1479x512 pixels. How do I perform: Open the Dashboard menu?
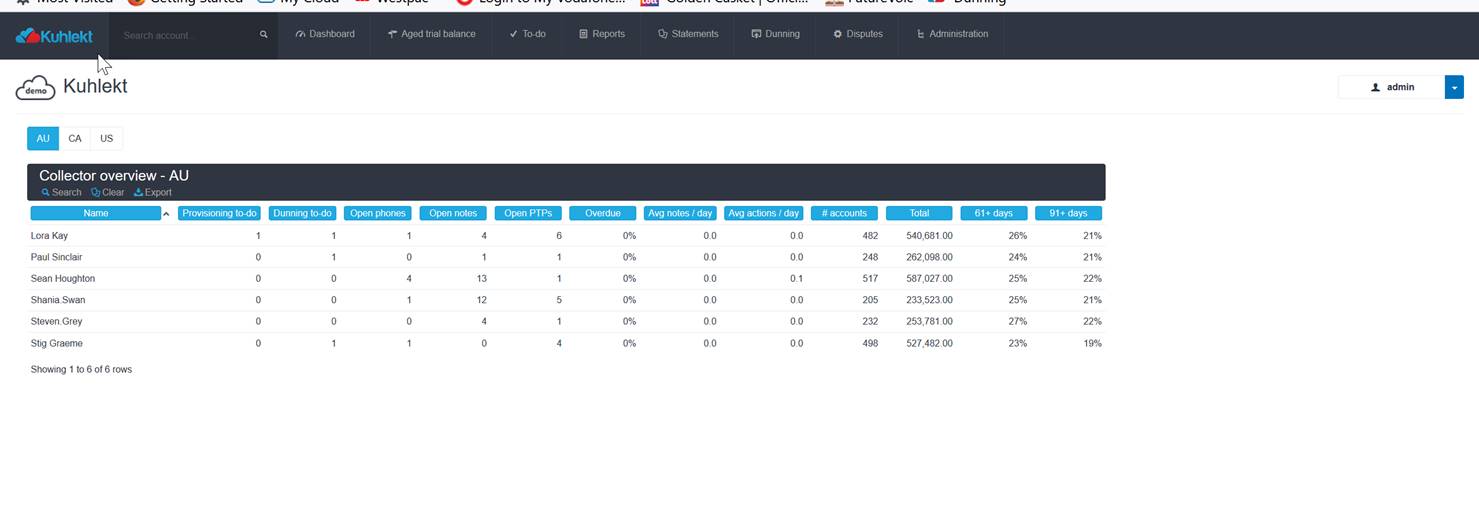click(x=325, y=34)
